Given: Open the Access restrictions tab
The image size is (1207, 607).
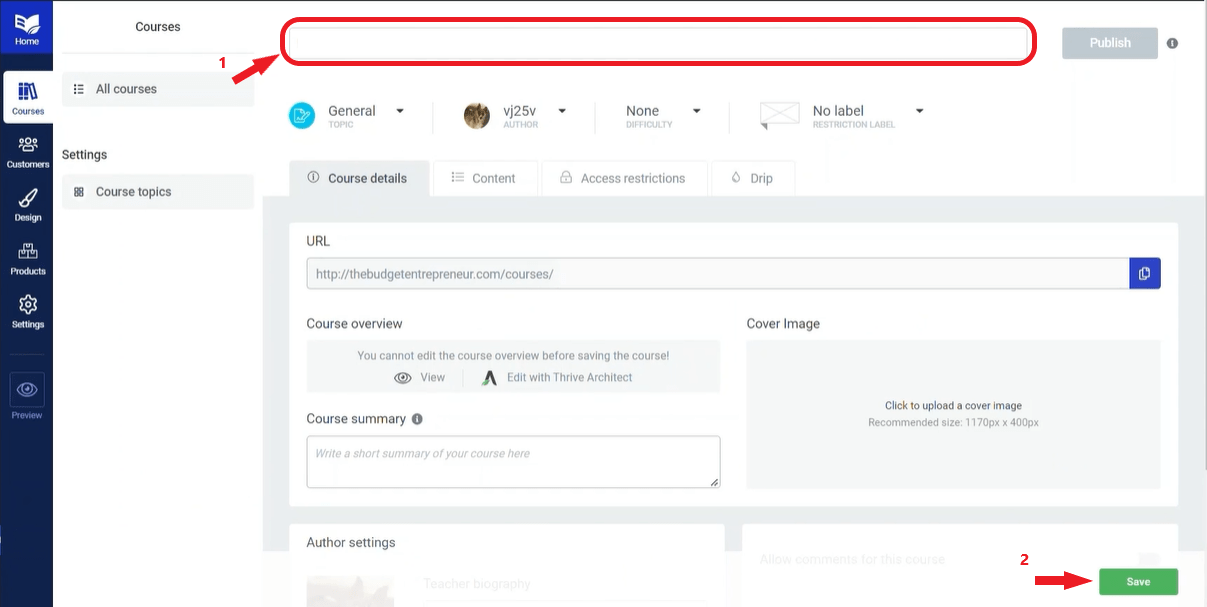Looking at the screenshot, I should coord(624,178).
